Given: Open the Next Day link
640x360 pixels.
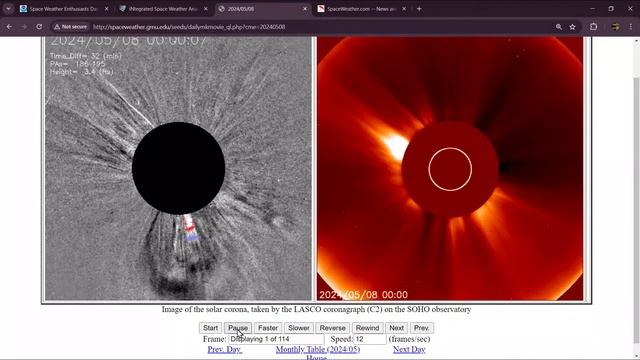Looking at the screenshot, I should [x=409, y=349].
